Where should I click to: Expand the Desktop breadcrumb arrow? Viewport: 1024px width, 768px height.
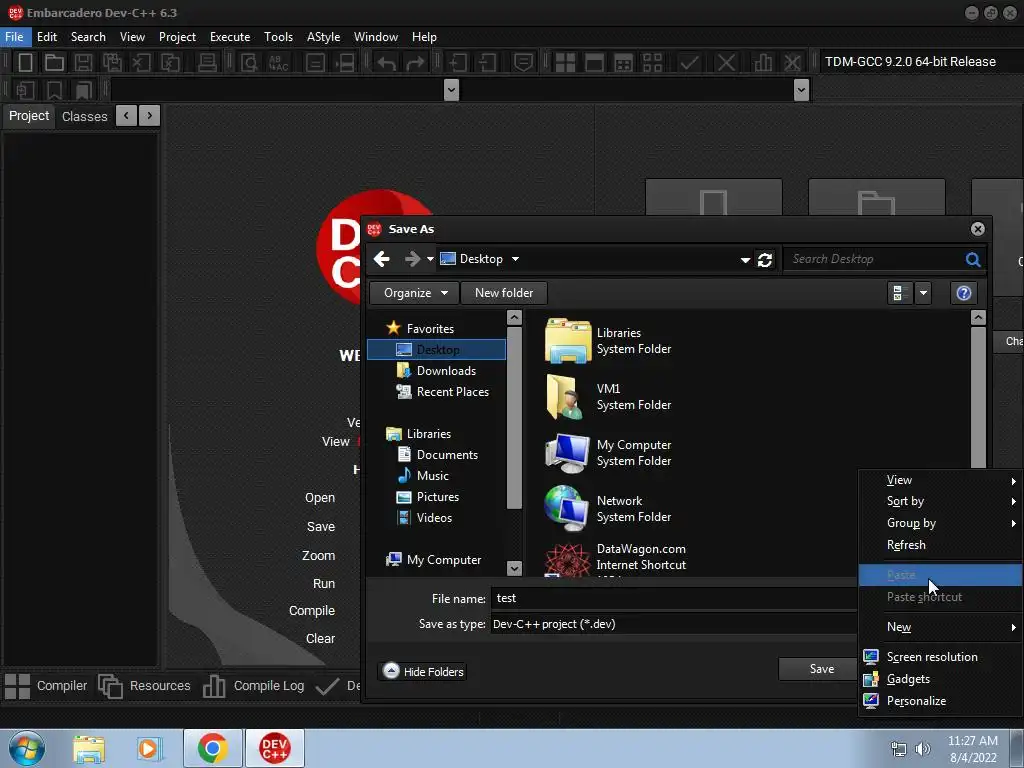pyautogui.click(x=515, y=259)
